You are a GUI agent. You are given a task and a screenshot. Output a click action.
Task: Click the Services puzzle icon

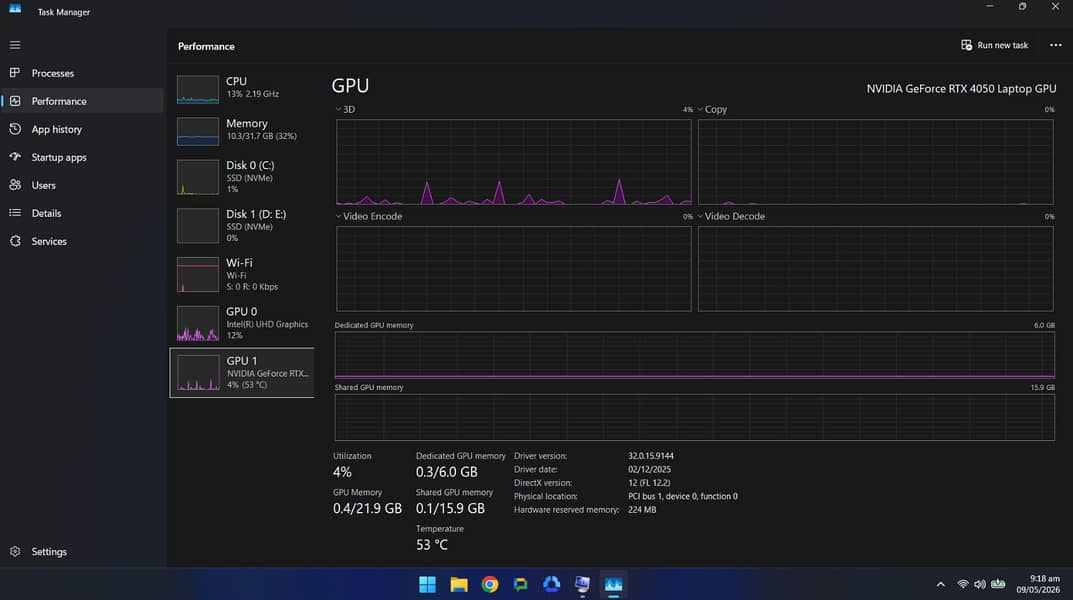(15, 241)
